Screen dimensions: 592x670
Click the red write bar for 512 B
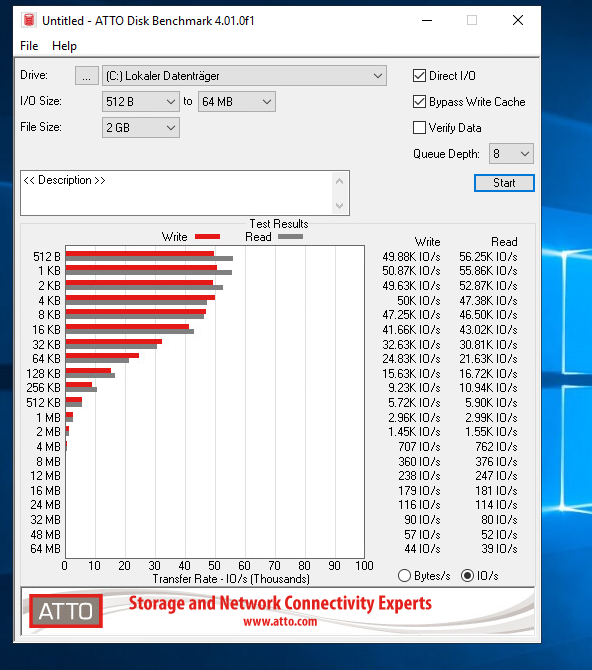tap(140, 254)
